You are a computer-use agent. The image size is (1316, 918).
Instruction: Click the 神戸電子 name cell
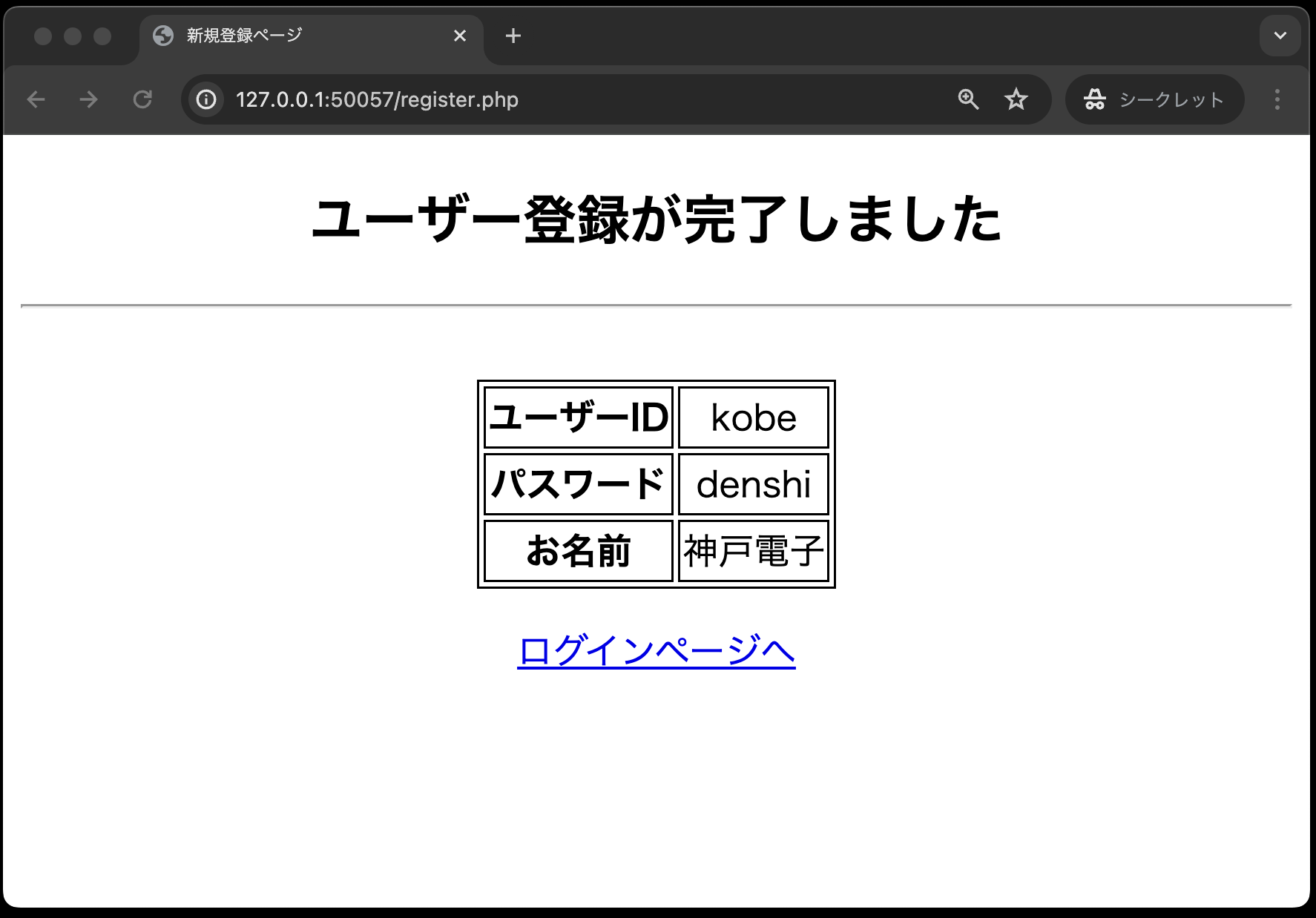coord(754,551)
